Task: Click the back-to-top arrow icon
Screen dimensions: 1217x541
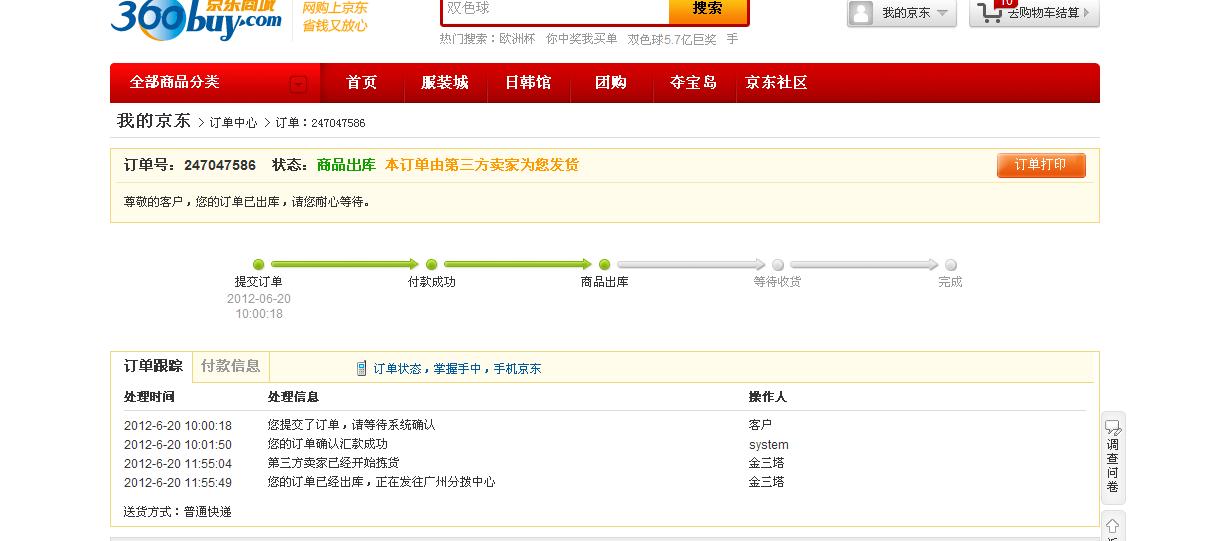Action: 1112,526
